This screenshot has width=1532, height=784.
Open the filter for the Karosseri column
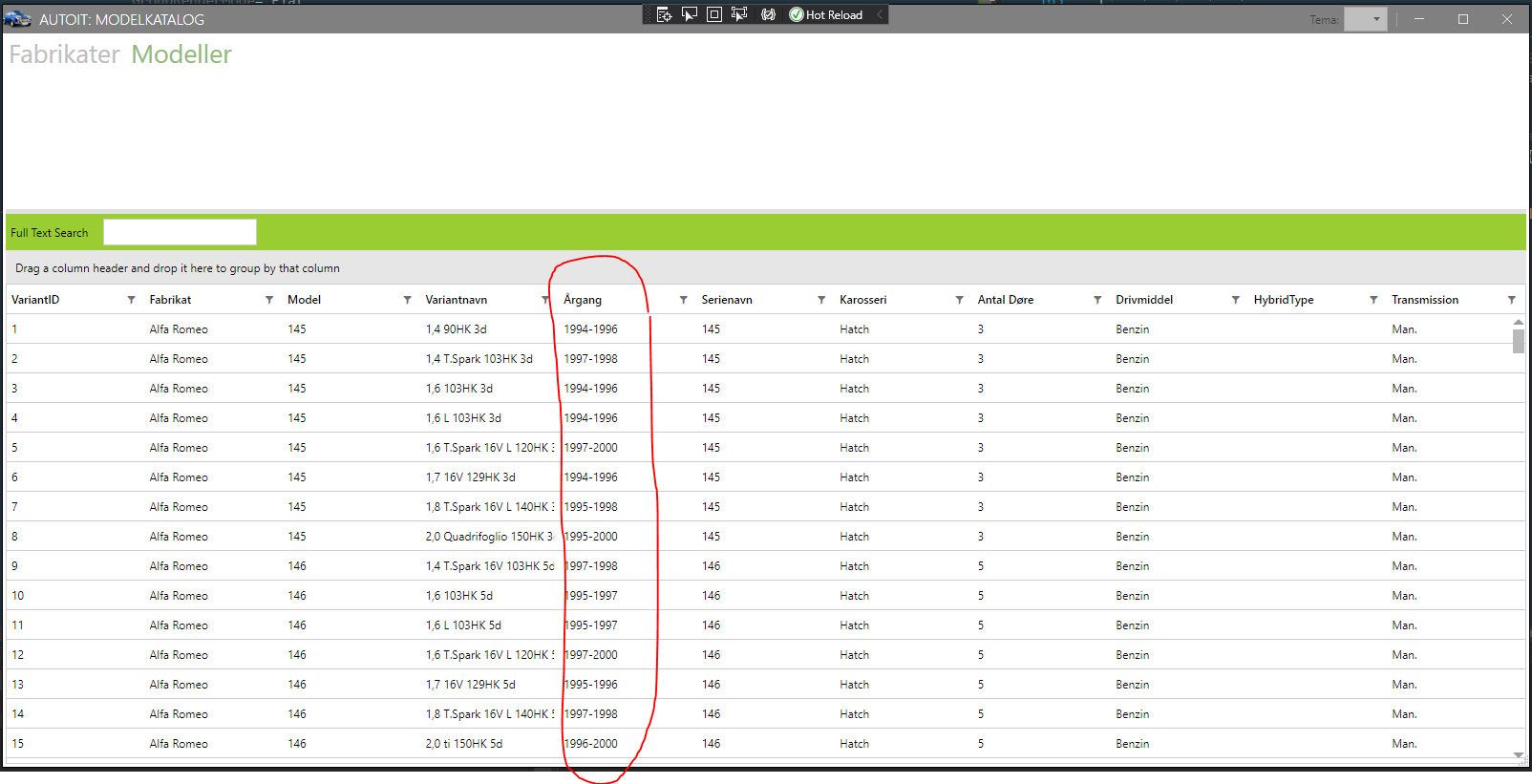(959, 300)
